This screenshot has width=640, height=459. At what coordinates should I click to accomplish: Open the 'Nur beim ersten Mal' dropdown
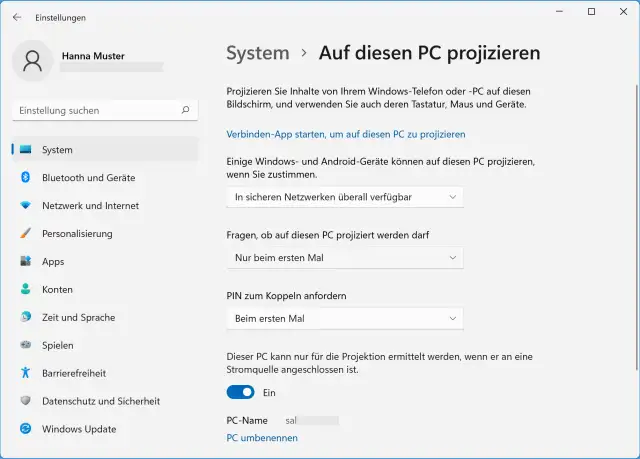345,258
